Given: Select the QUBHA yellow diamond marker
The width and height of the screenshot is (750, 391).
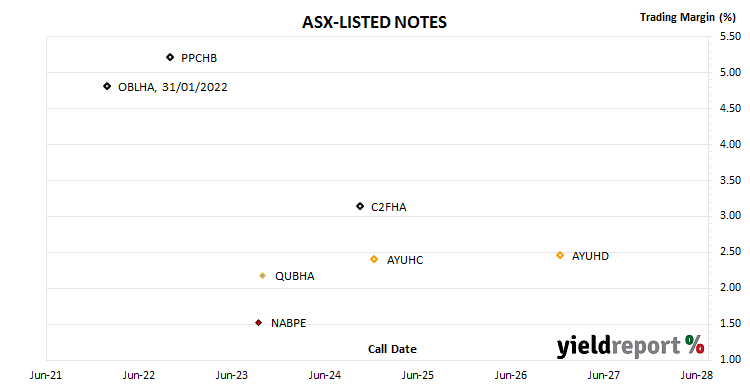Looking at the screenshot, I should (x=262, y=276).
